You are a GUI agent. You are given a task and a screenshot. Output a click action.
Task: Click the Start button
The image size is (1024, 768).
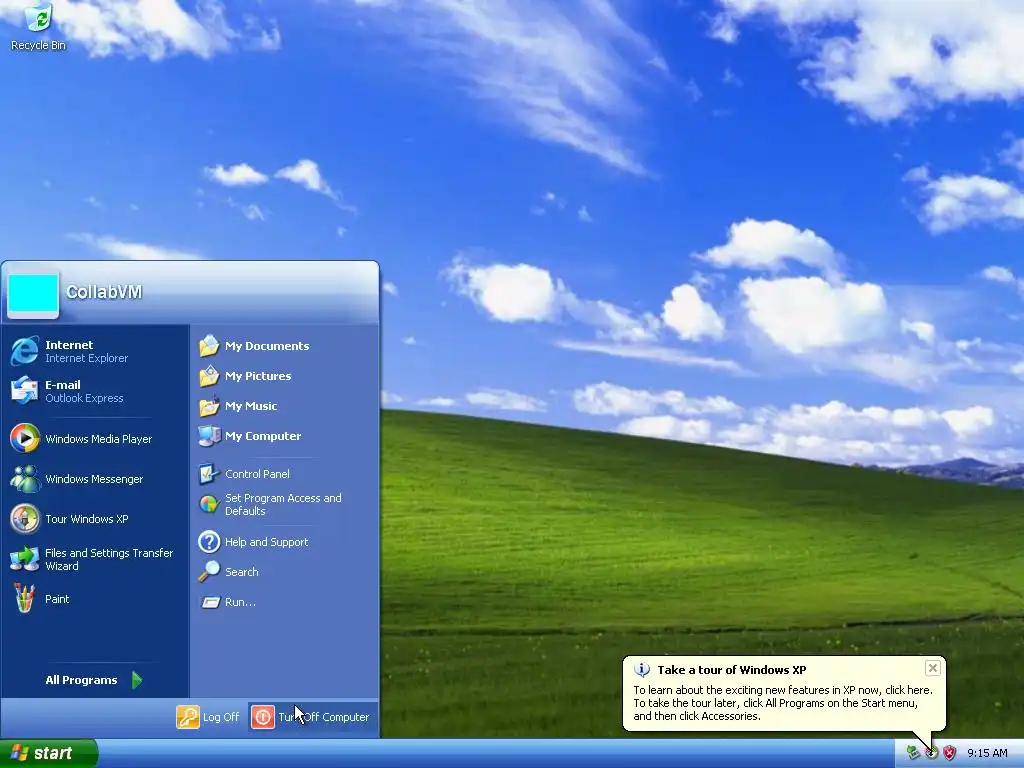coord(48,753)
